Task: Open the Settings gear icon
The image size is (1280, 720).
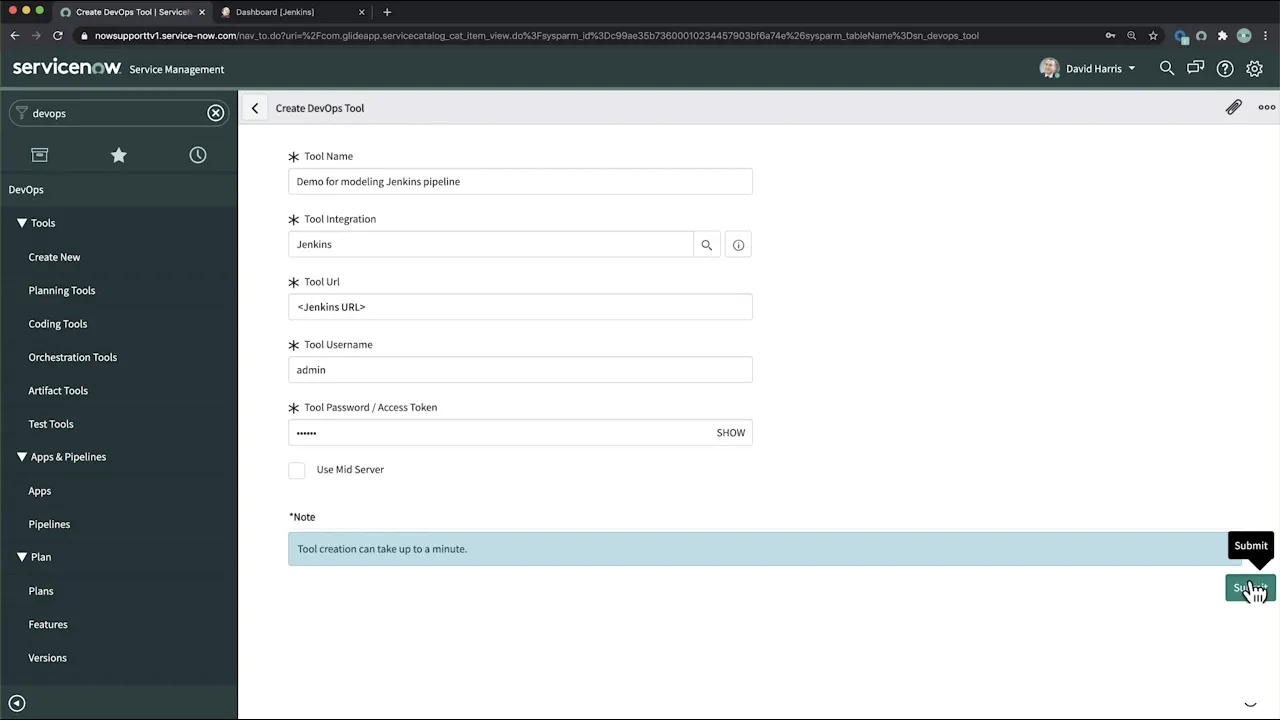Action: [x=1254, y=68]
